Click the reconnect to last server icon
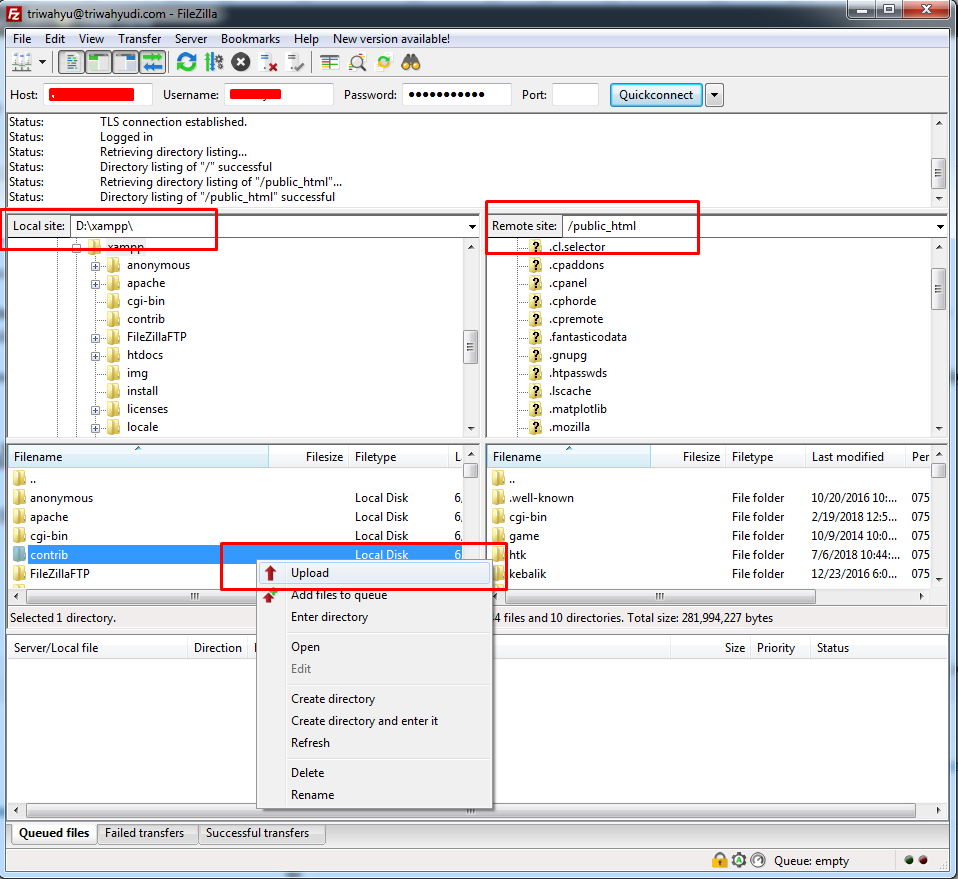 click(296, 62)
